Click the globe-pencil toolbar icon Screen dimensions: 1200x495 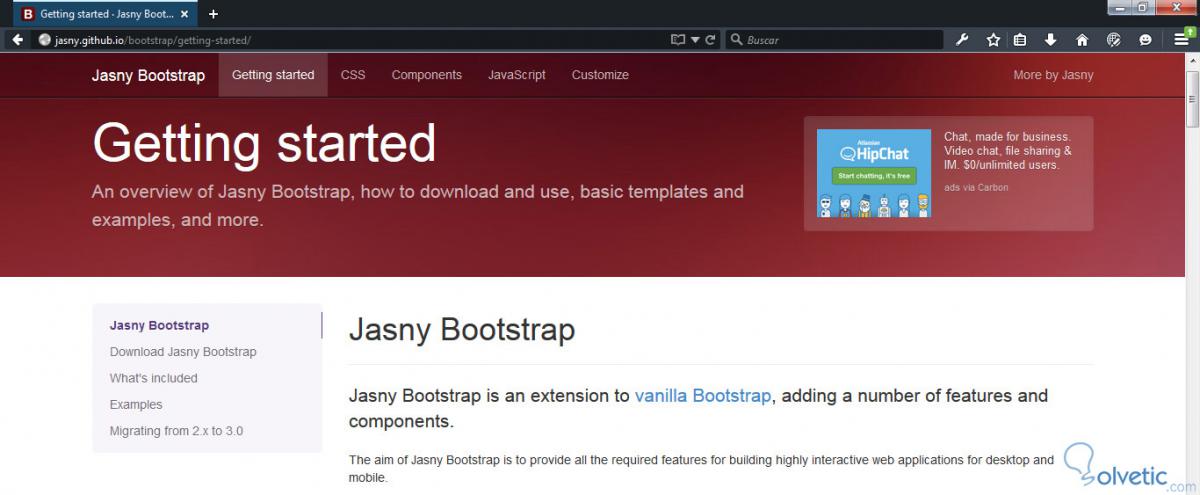click(1114, 40)
